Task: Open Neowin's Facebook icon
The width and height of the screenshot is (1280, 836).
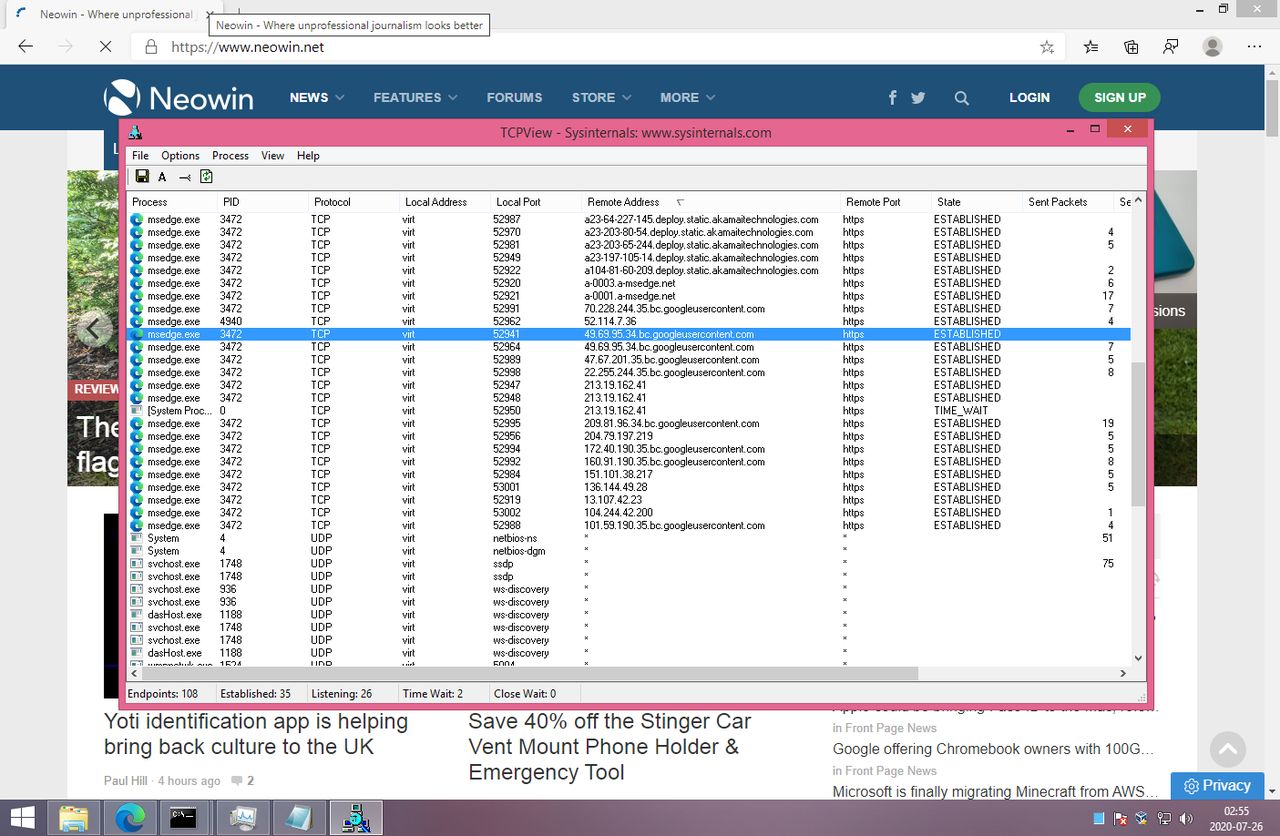Action: point(893,98)
